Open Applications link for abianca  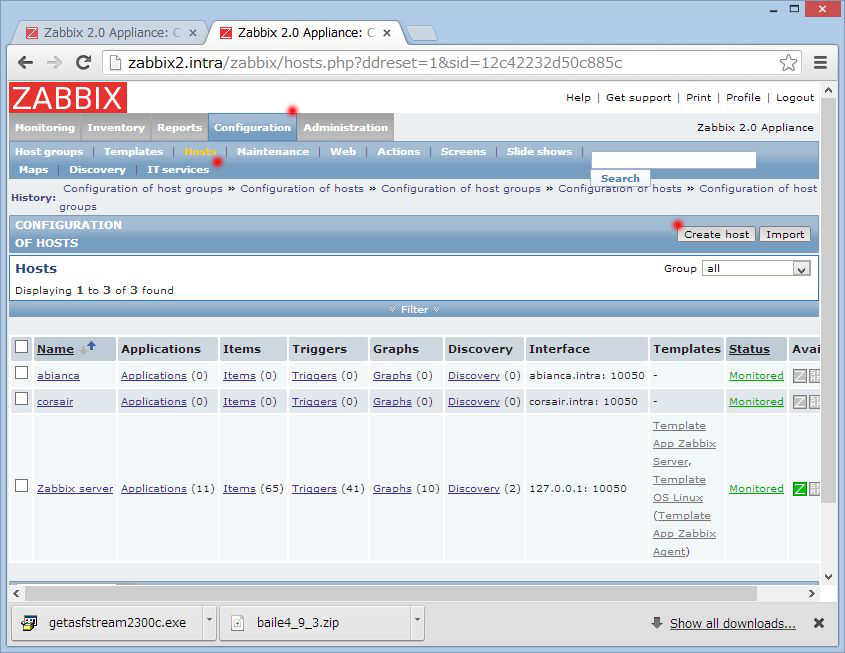(154, 376)
